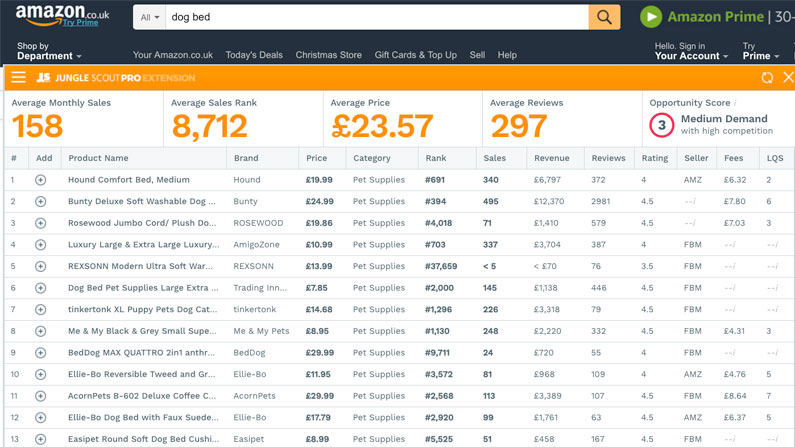Add BedDog MAX QUATTRO product
This screenshot has height=447, width=795.
(41, 353)
